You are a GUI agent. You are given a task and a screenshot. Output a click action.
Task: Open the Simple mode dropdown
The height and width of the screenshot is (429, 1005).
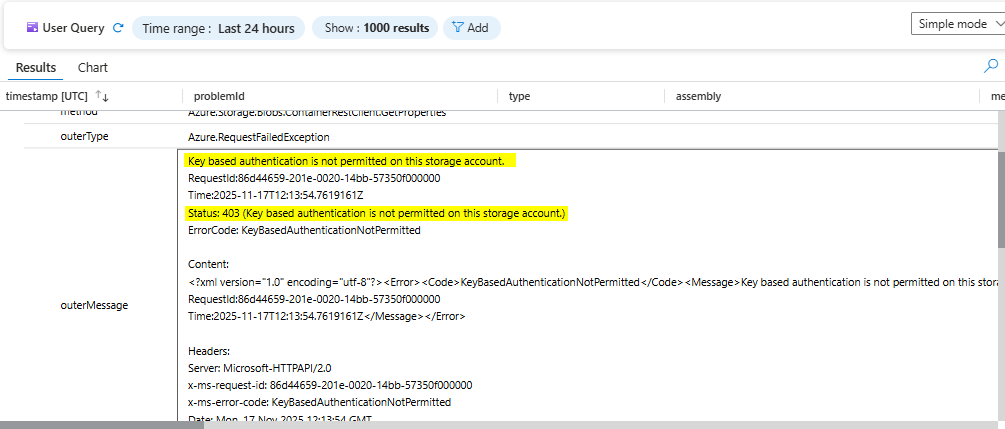959,24
